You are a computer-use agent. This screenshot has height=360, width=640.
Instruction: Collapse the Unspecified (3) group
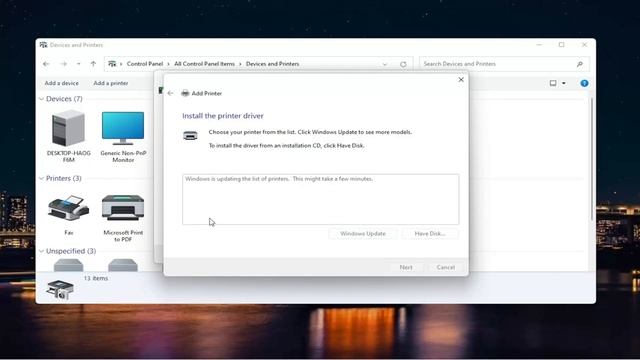pyautogui.click(x=41, y=251)
